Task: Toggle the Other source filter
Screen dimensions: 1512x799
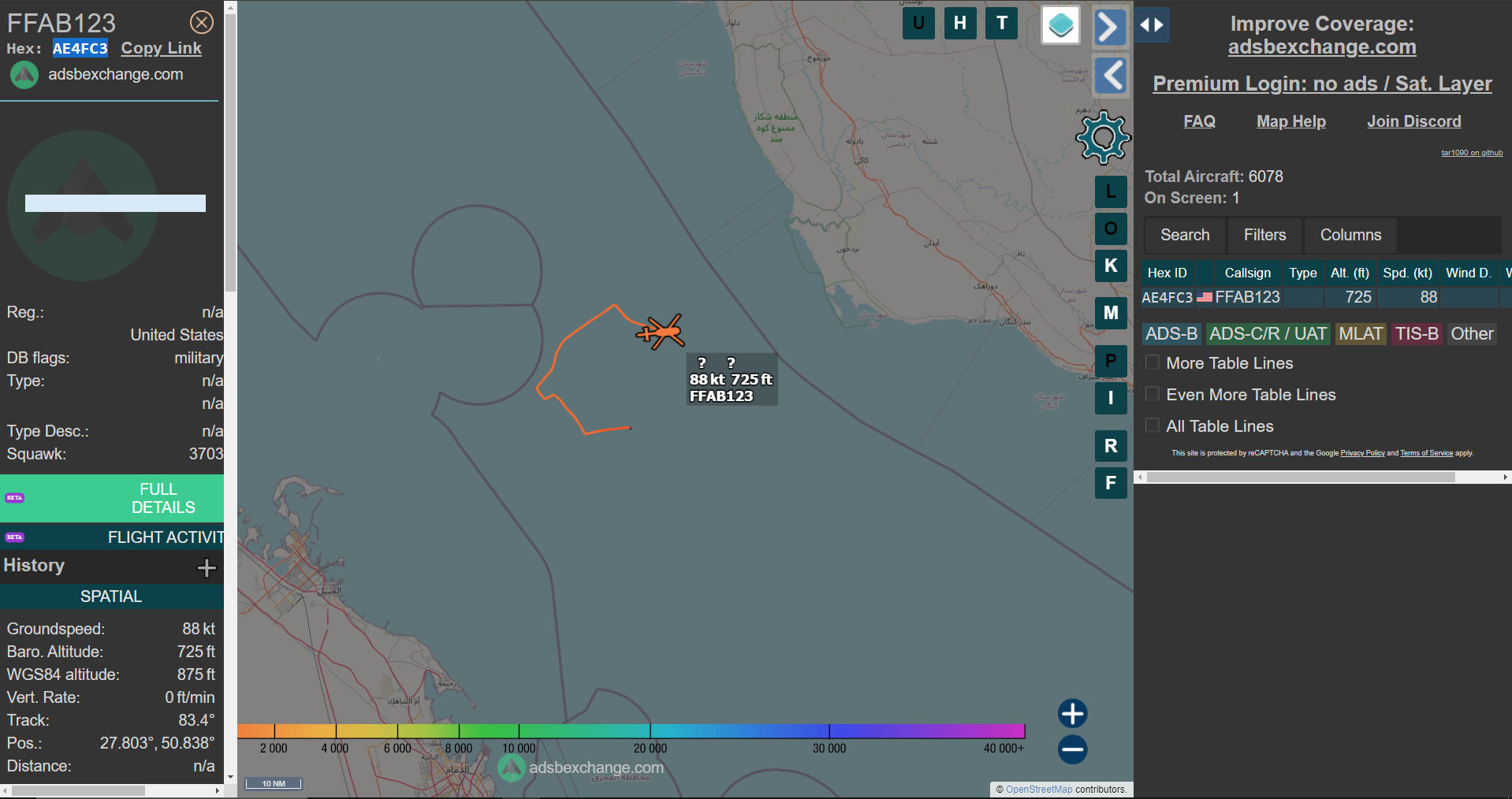Action: [x=1472, y=334]
